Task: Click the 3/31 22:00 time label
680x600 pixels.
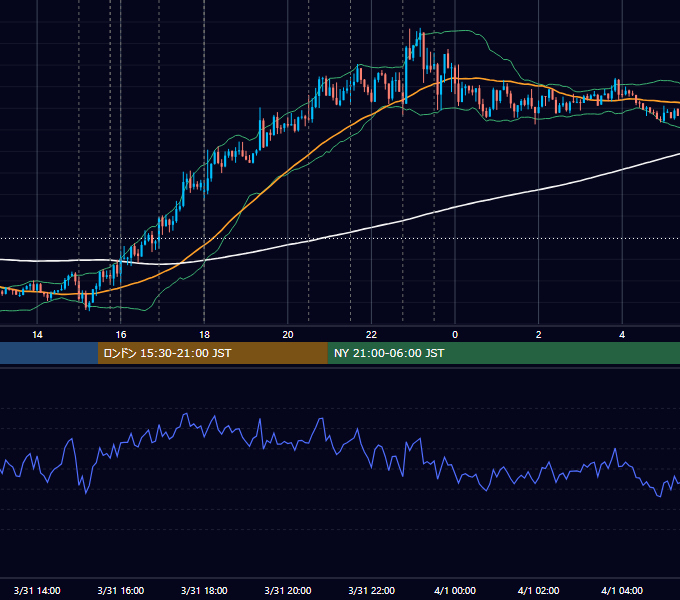Action: (371, 590)
